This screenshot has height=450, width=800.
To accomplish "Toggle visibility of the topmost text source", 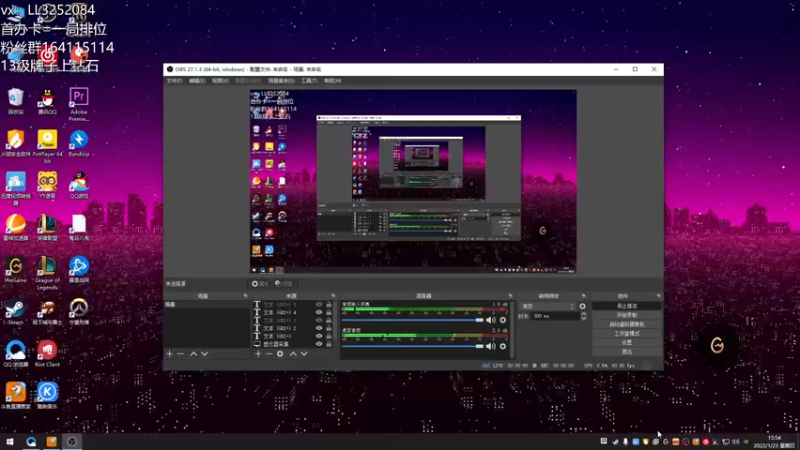I will tap(319, 305).
